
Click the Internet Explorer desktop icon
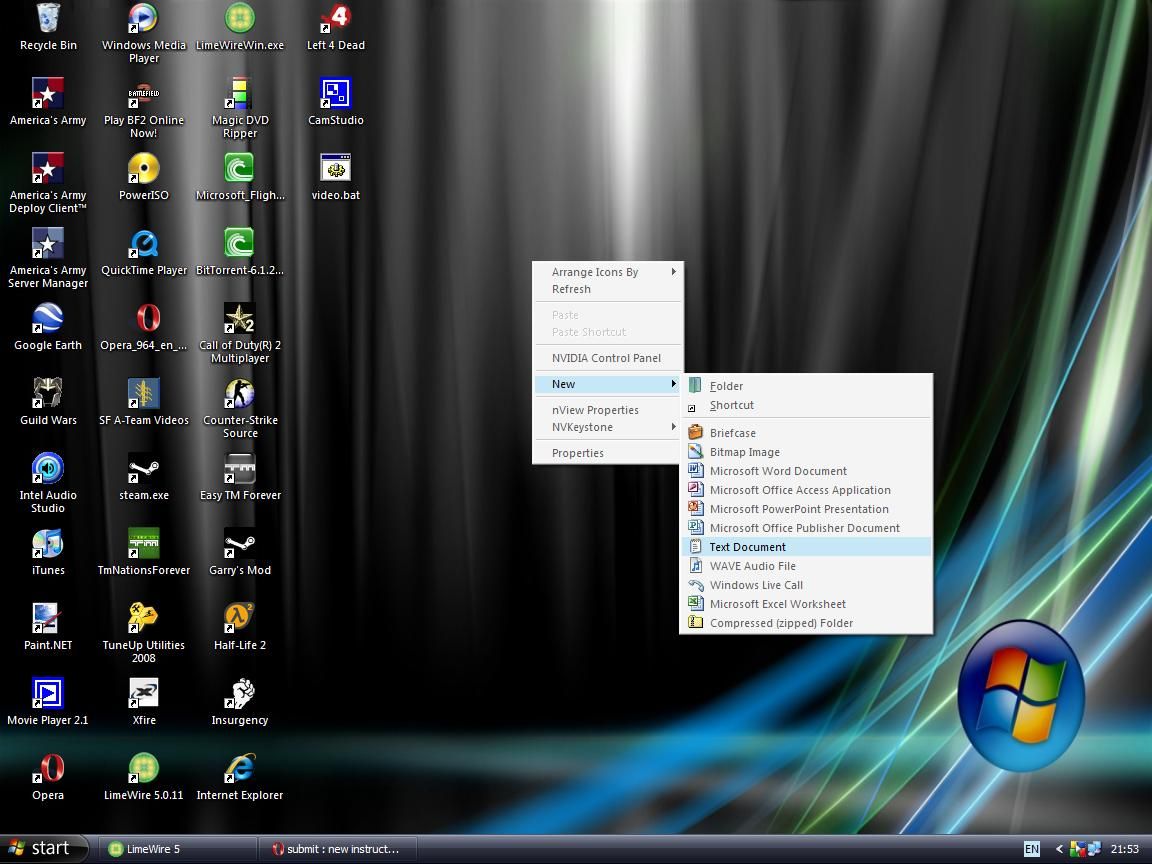pos(240,769)
